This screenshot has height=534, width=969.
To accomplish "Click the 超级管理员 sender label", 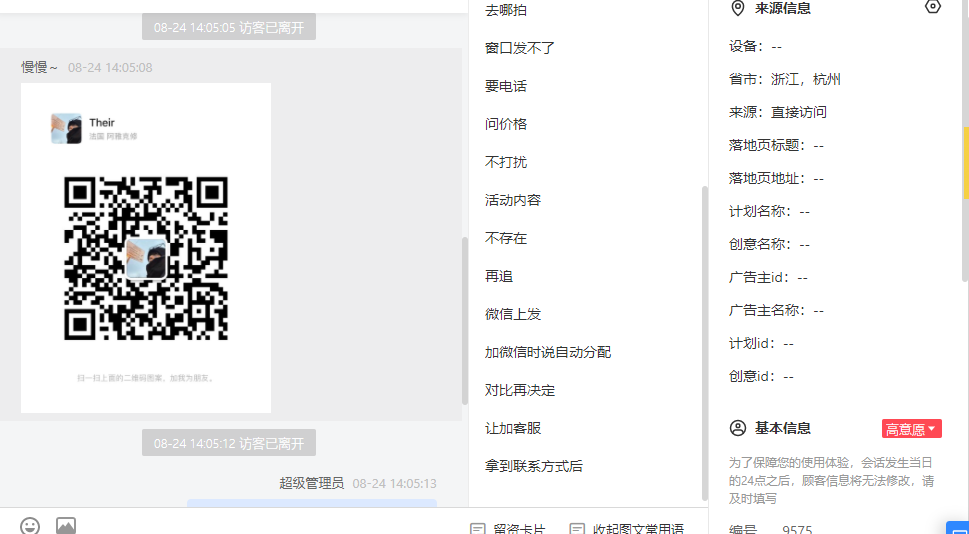I will [x=311, y=483].
